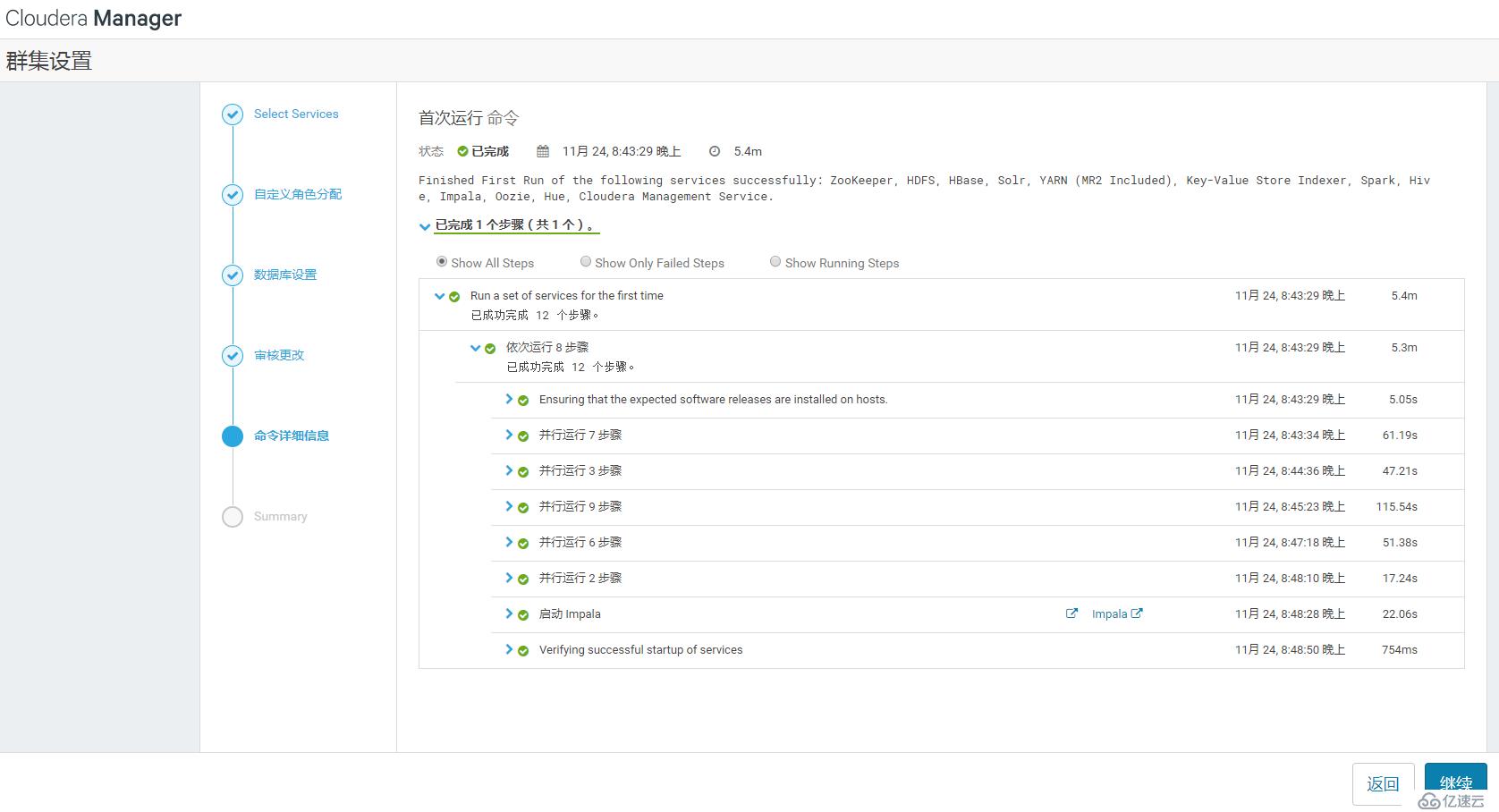Click the 群集设置 page heading
This screenshot has width=1499, height=812.
(49, 61)
